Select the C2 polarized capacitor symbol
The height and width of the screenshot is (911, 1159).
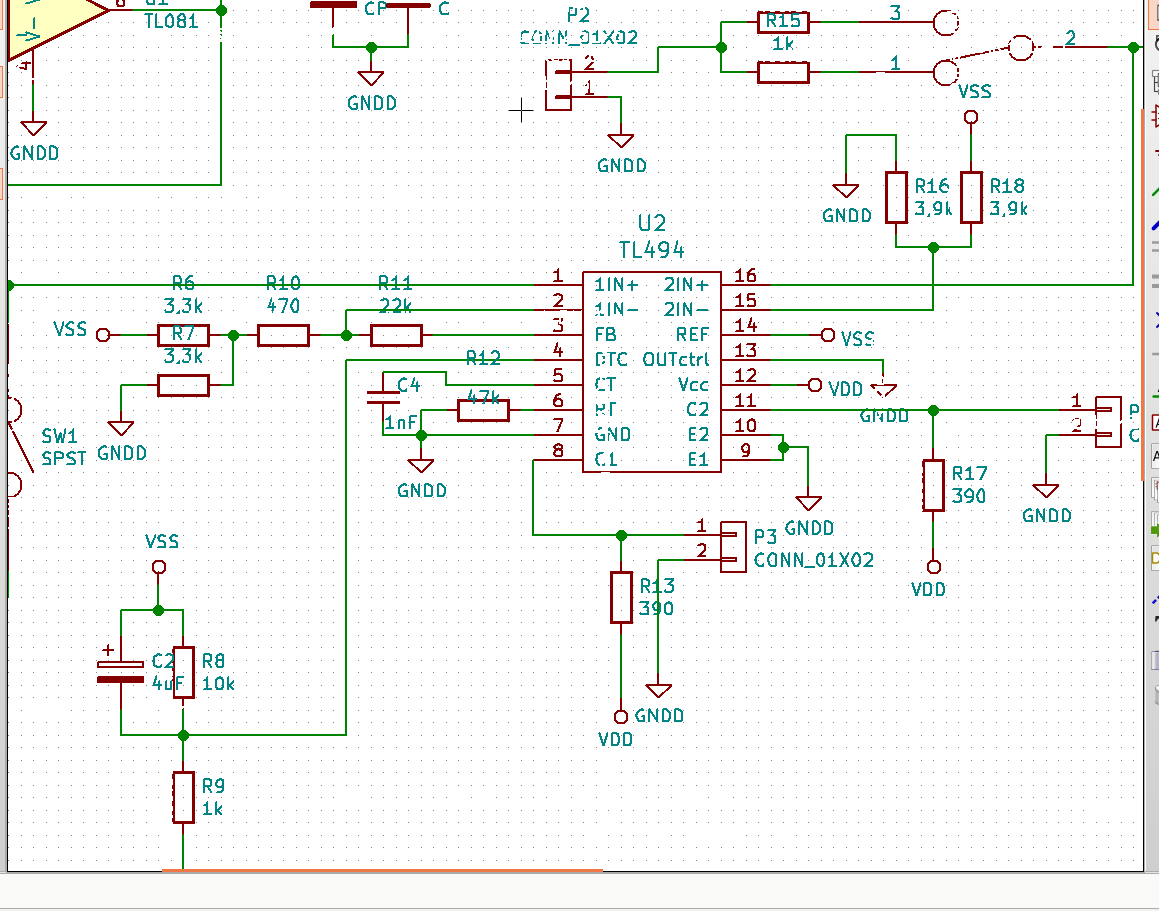pos(120,671)
